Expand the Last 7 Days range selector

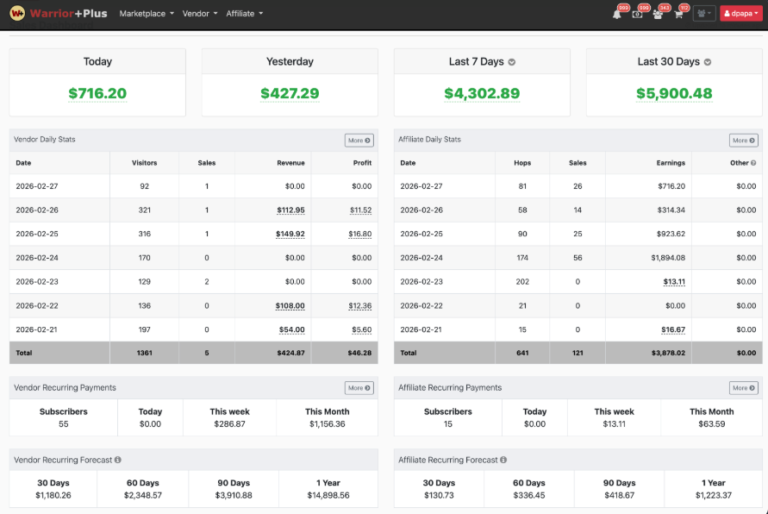512,62
